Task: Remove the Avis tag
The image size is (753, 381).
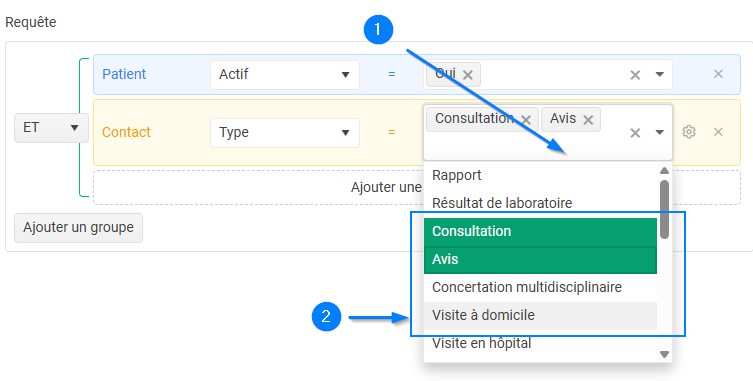Action: (x=588, y=120)
